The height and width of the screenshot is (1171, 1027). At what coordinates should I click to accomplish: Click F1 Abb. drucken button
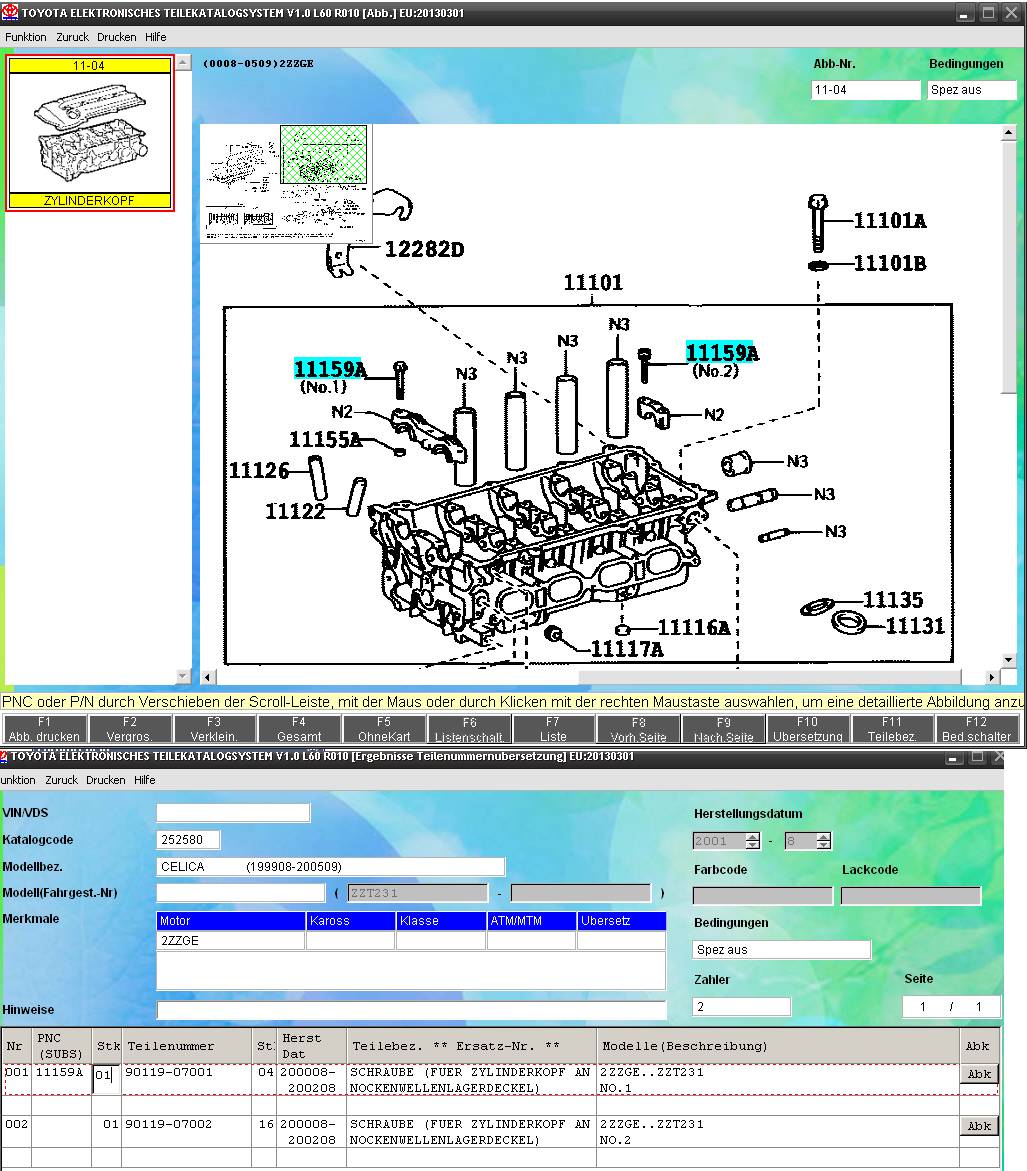[x=44, y=729]
